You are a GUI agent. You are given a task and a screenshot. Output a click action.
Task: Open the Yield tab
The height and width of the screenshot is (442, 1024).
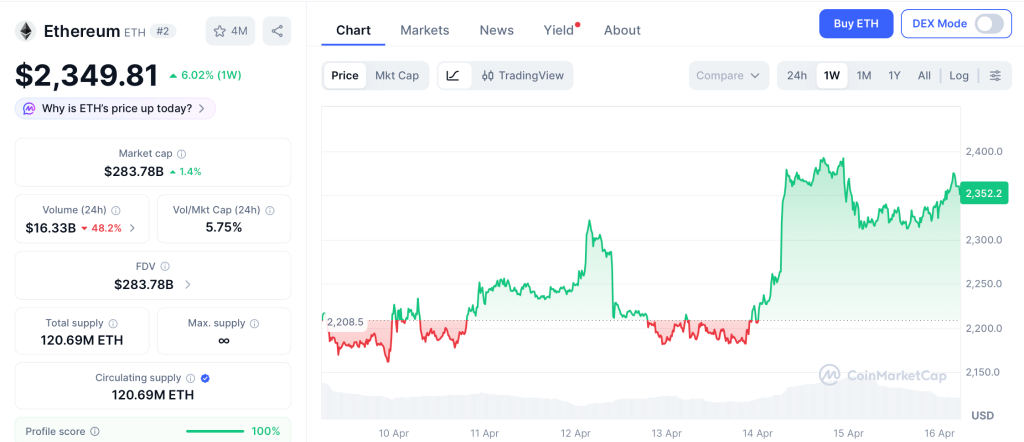(559, 30)
